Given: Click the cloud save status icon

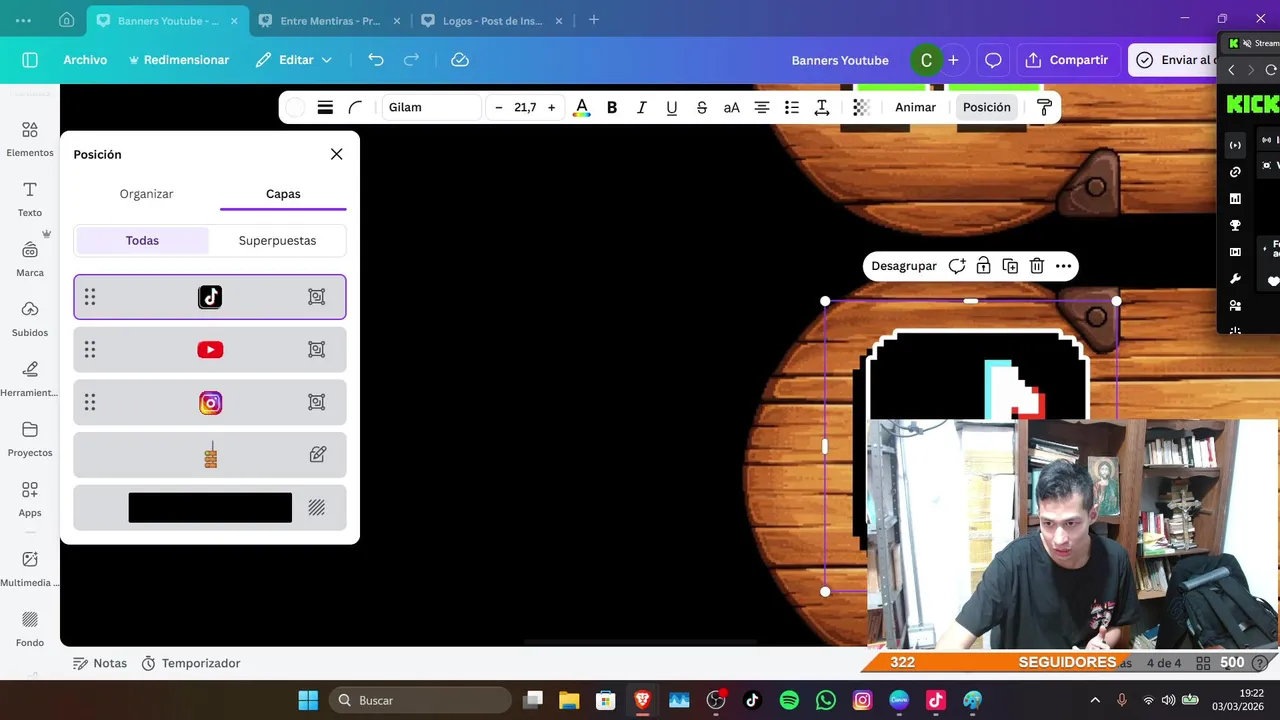Looking at the screenshot, I should 460,60.
